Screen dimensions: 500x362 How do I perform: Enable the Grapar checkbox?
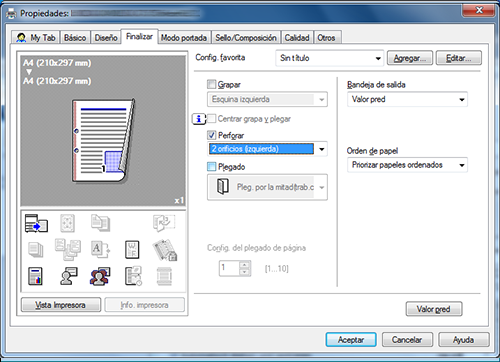(211, 84)
